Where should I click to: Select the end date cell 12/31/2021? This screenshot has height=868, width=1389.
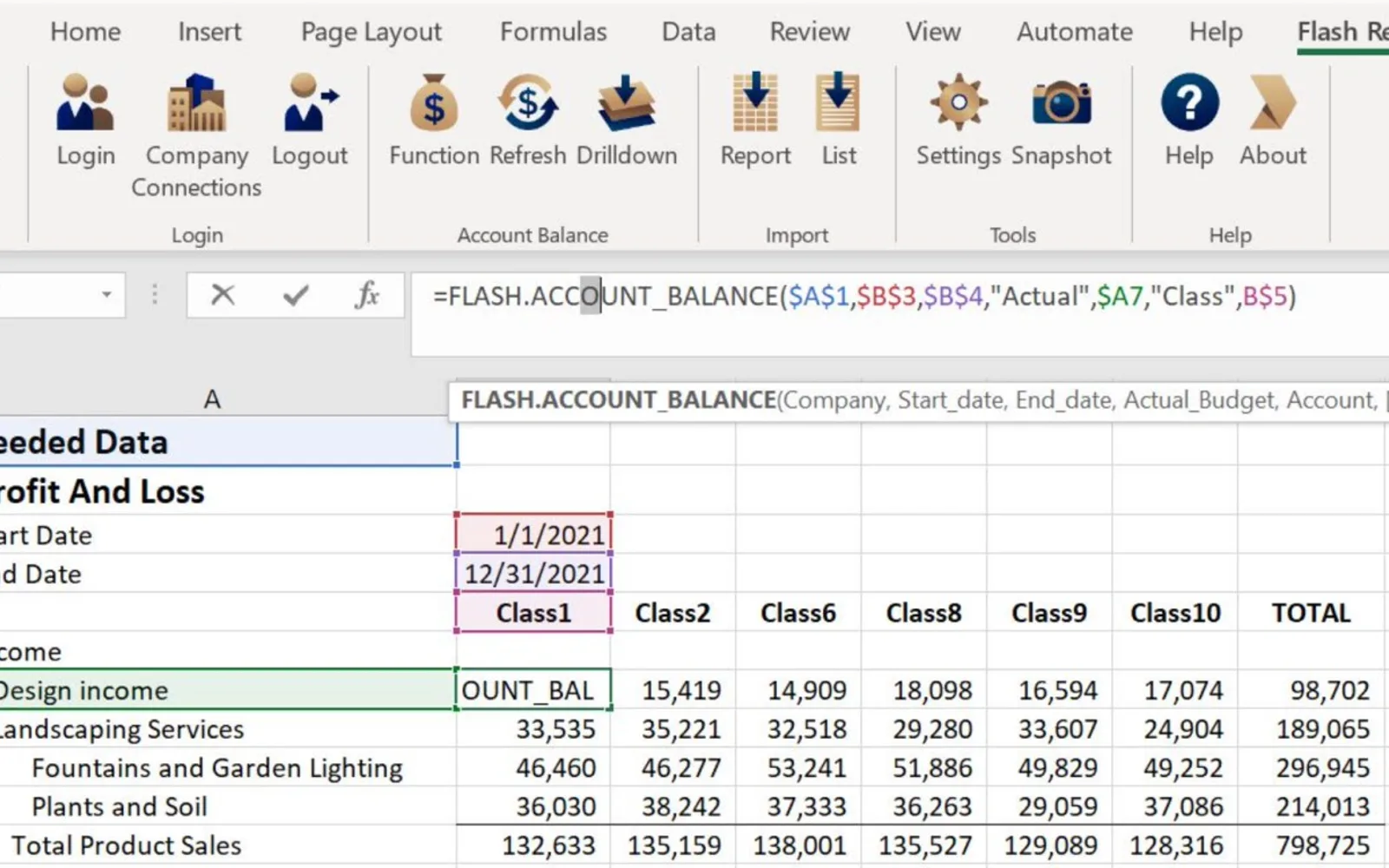pyautogui.click(x=534, y=573)
